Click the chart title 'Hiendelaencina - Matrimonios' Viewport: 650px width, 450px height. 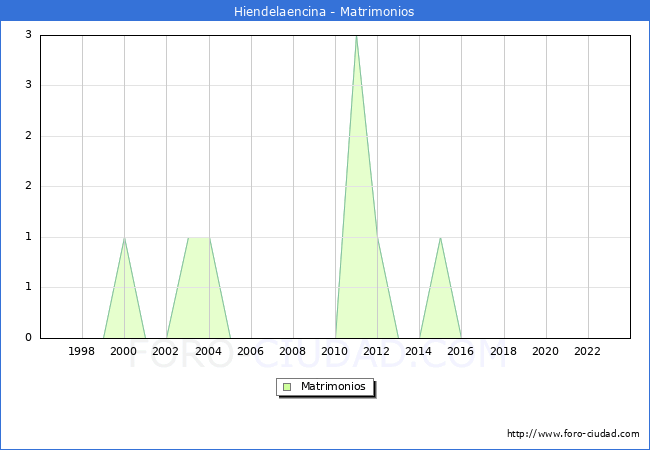(324, 11)
